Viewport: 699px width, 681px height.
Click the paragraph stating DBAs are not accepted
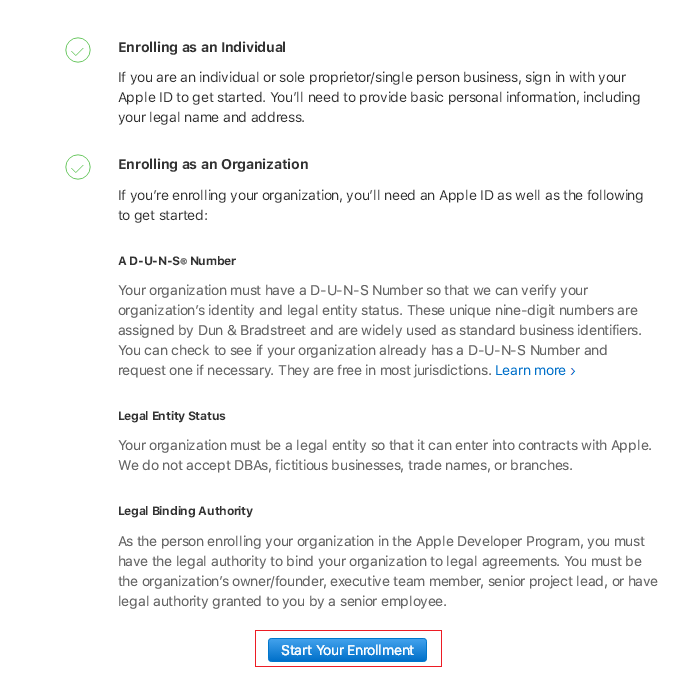[x=380, y=455]
